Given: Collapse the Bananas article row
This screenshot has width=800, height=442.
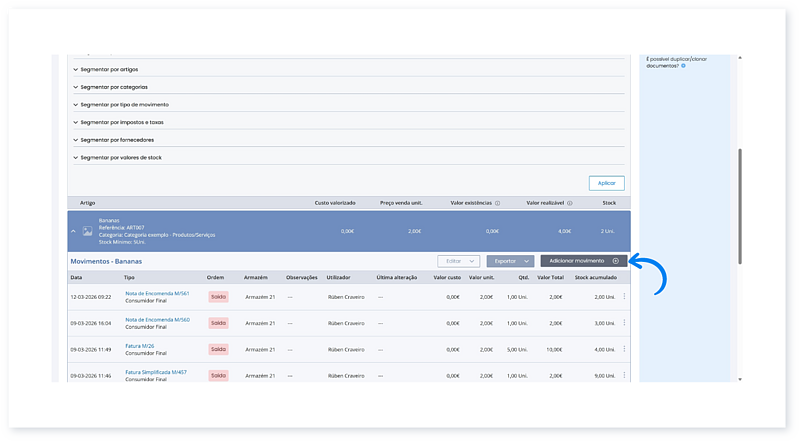Looking at the screenshot, I should [x=72, y=231].
